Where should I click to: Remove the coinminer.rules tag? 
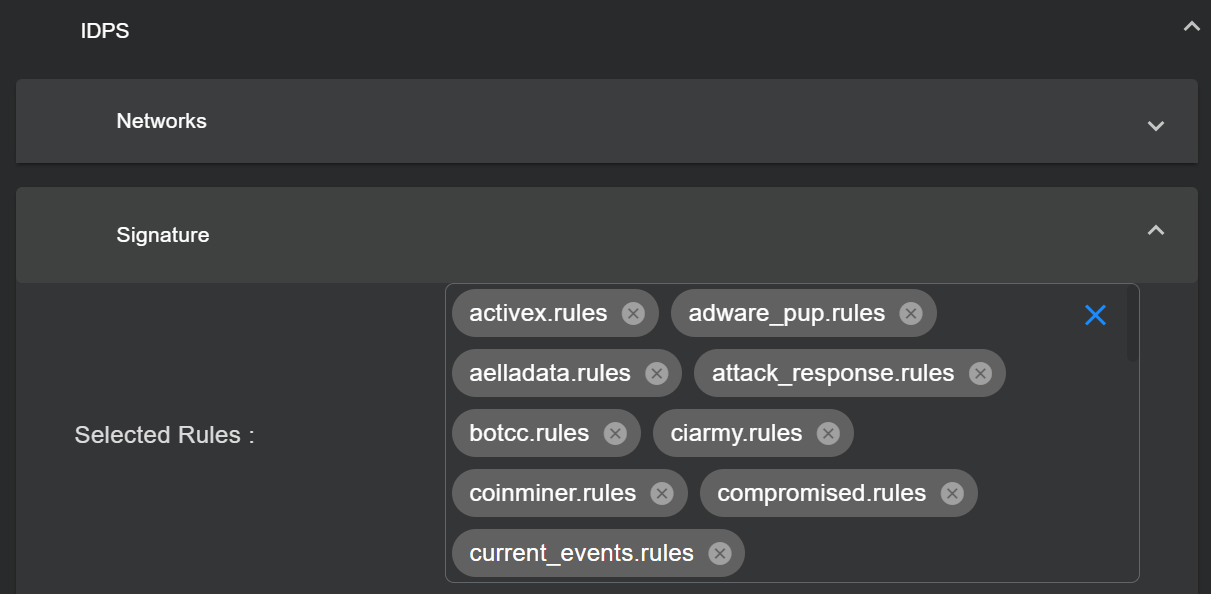661,494
